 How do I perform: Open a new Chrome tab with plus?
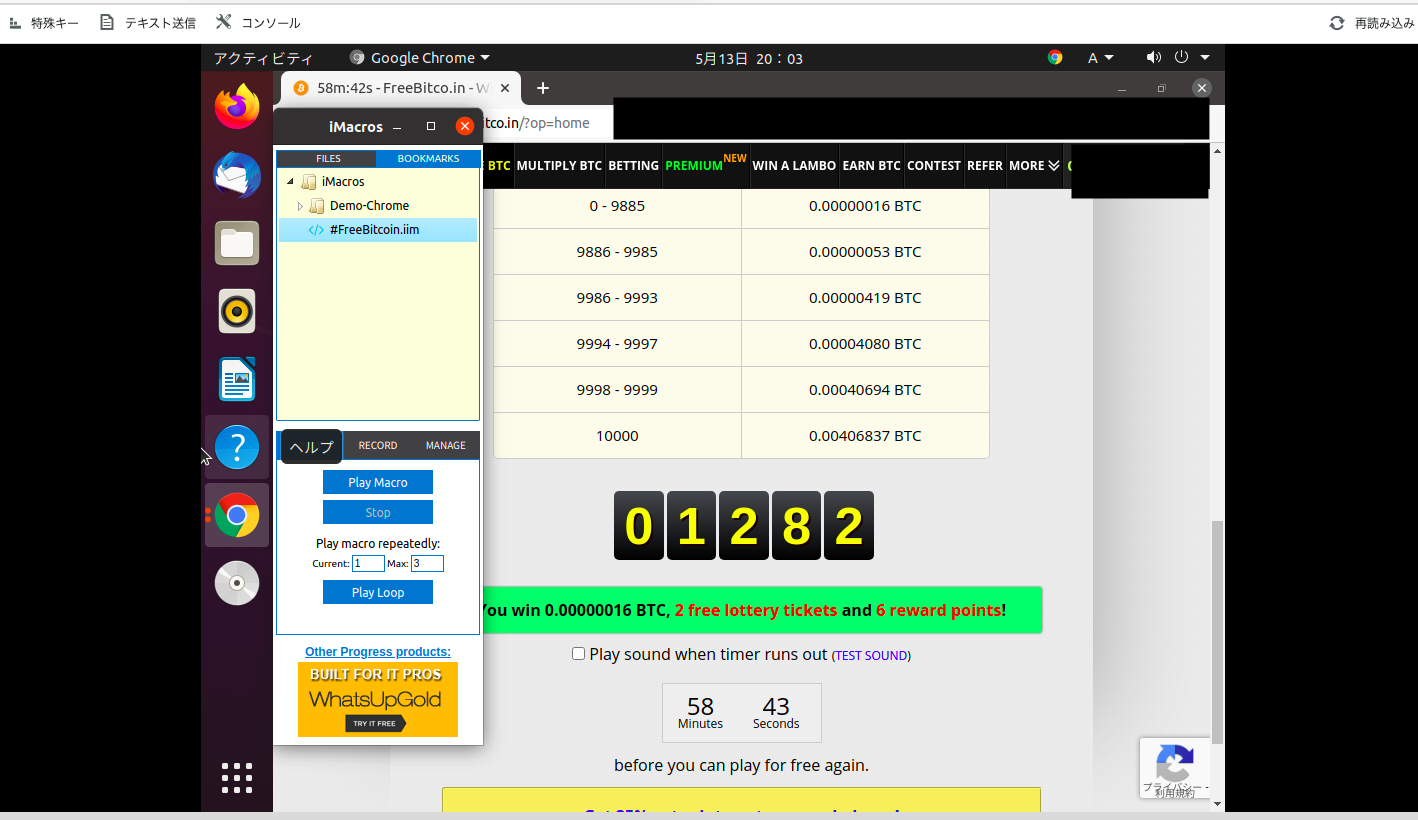pos(543,88)
